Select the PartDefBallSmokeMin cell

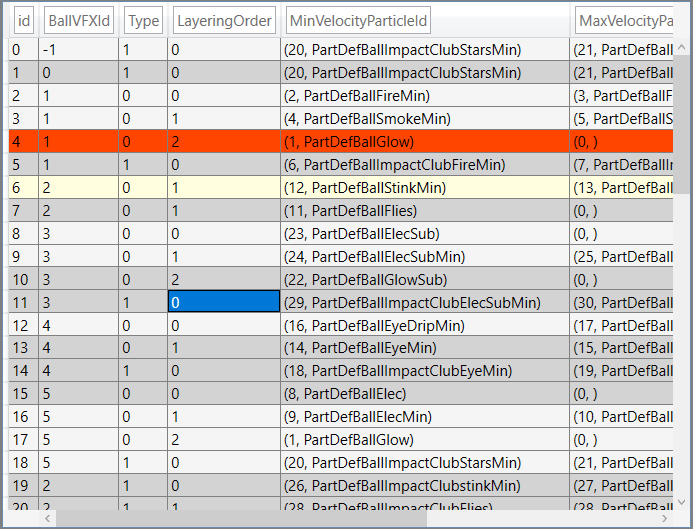(x=425, y=118)
